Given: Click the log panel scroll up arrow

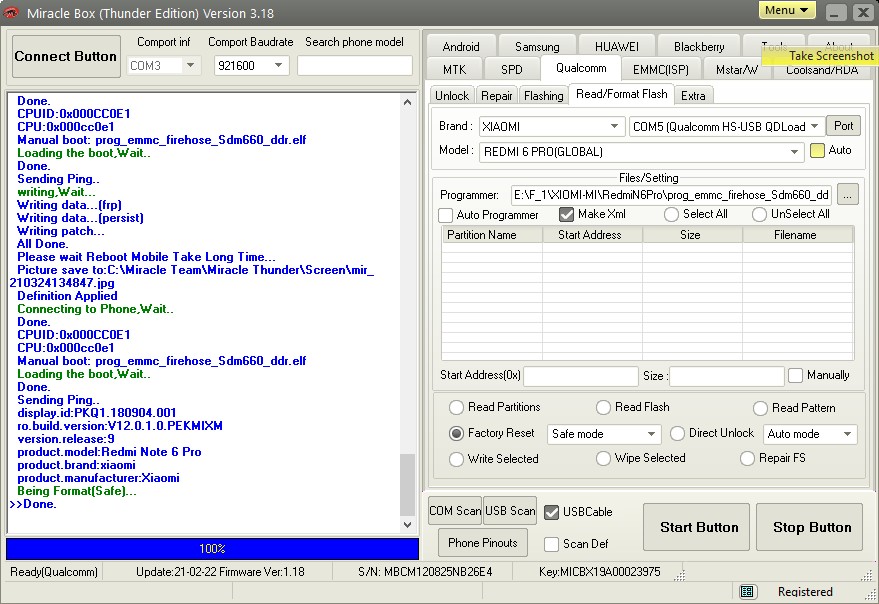Looking at the screenshot, I should click(x=408, y=102).
